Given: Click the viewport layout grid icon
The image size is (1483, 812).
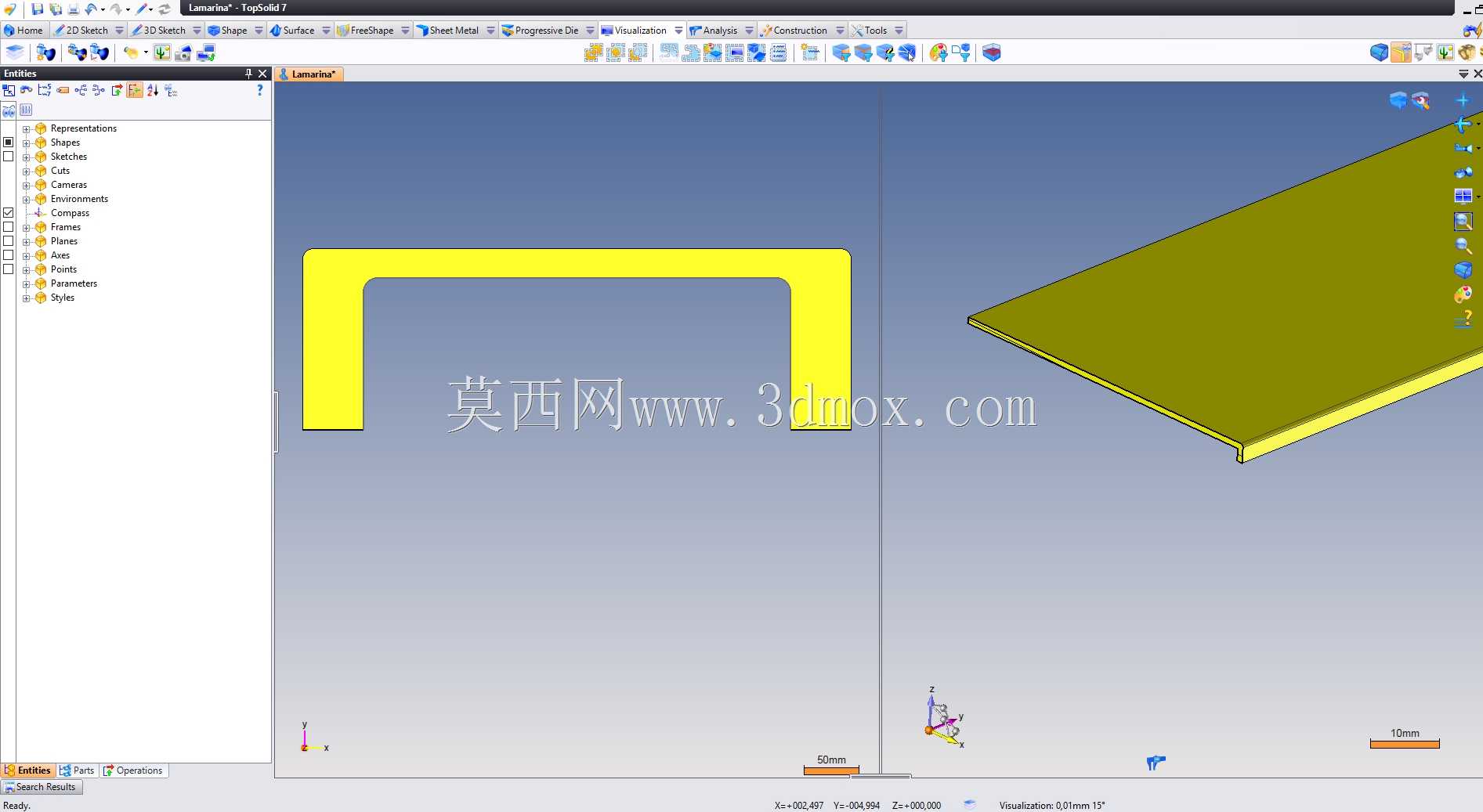Looking at the screenshot, I should click(1463, 196).
